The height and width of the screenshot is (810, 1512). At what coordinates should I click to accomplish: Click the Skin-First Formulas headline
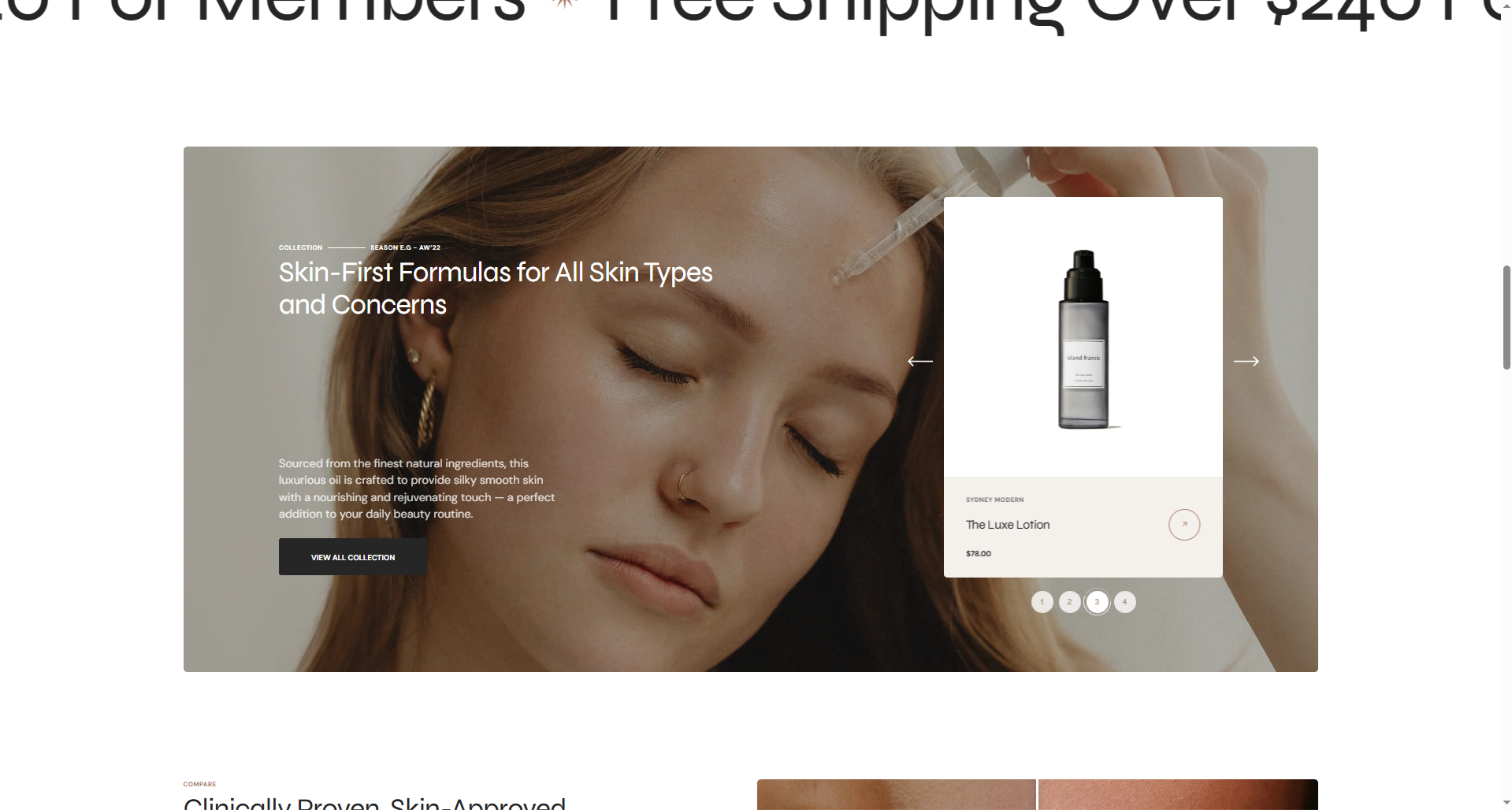[x=496, y=288]
